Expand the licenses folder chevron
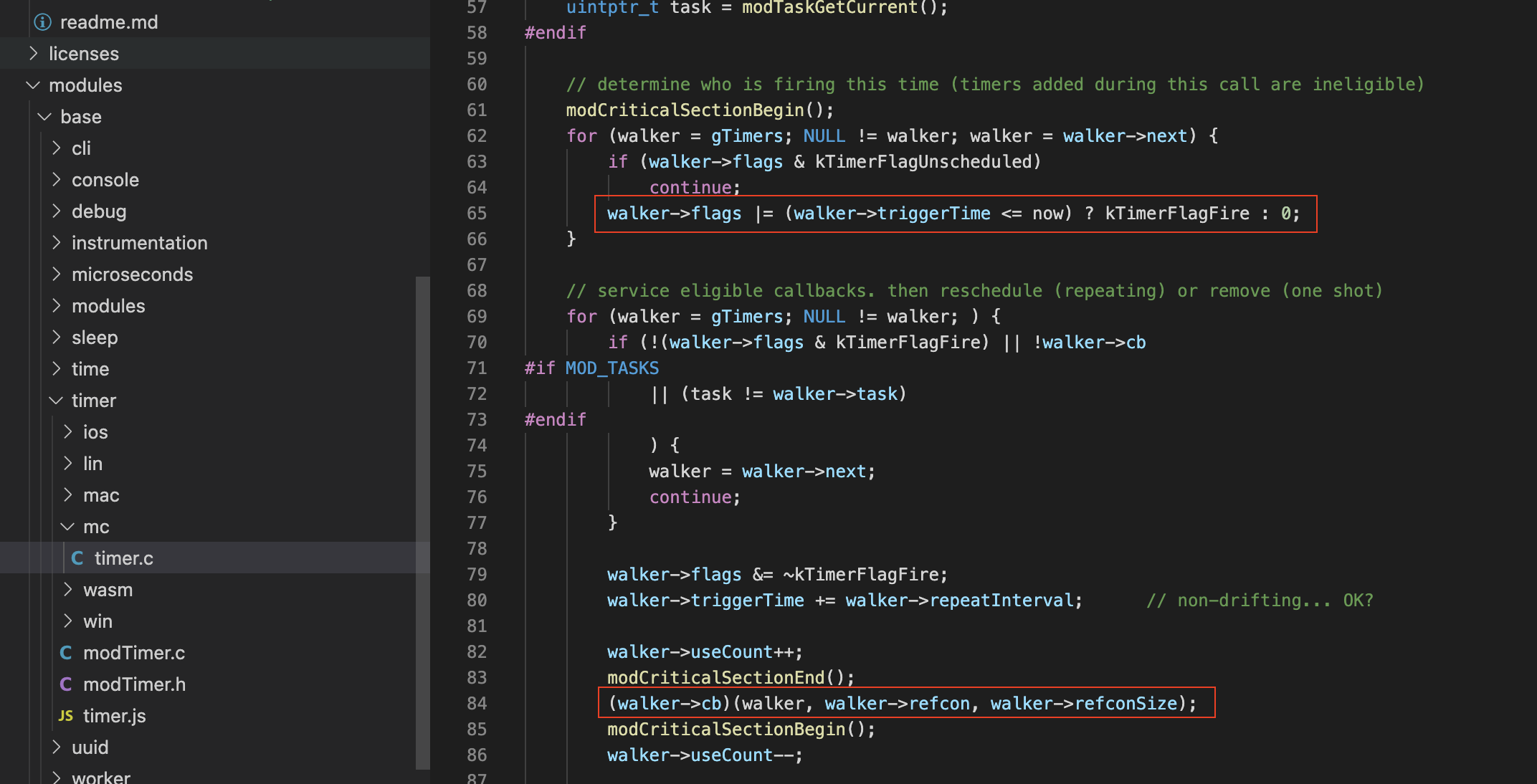 (33, 54)
